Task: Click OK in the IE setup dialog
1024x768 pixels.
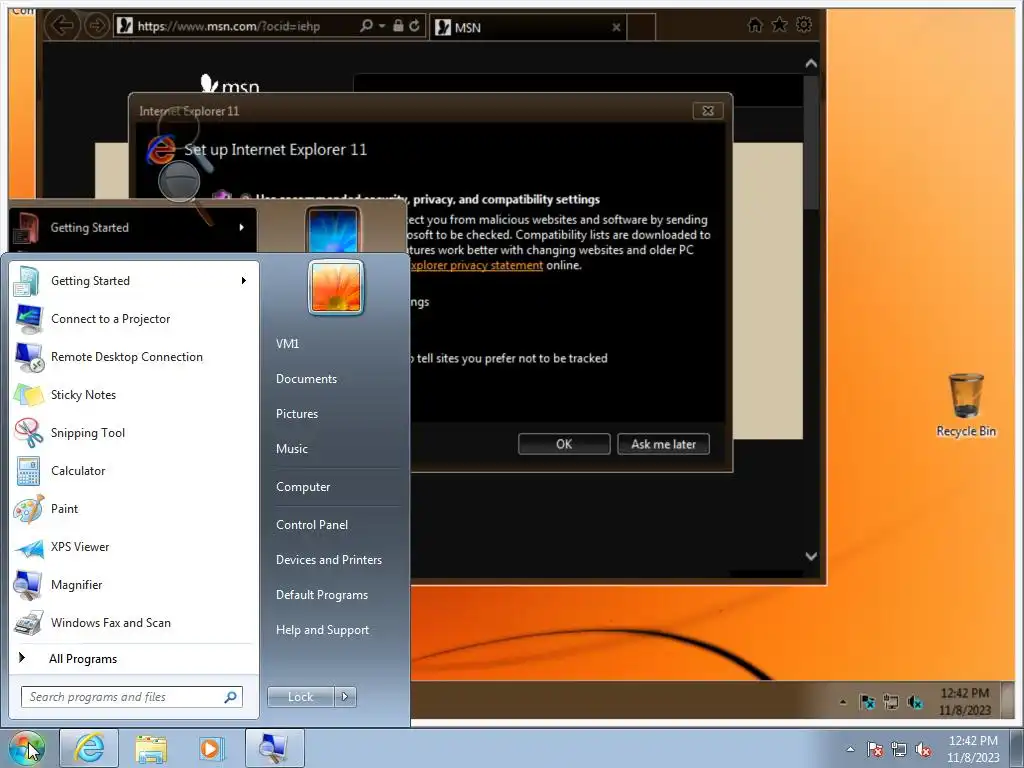Action: (x=564, y=444)
